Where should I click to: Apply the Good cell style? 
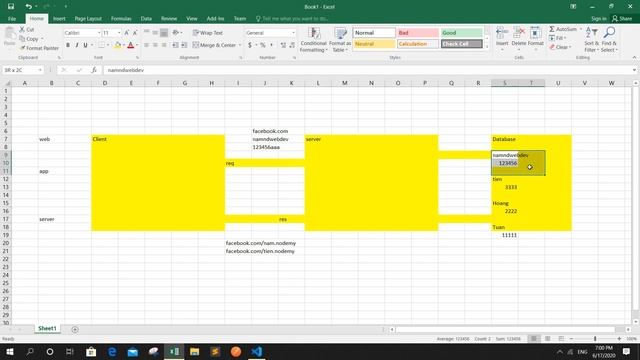(x=462, y=33)
